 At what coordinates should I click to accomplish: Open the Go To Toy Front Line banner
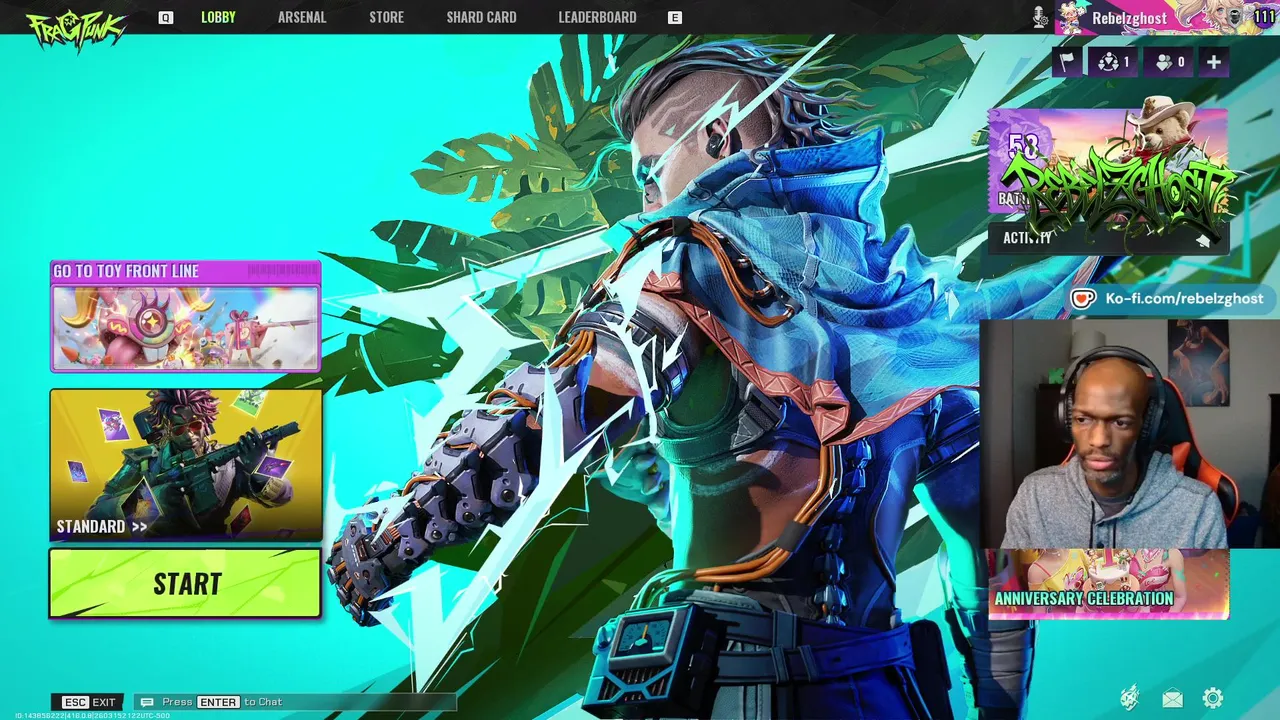[186, 316]
